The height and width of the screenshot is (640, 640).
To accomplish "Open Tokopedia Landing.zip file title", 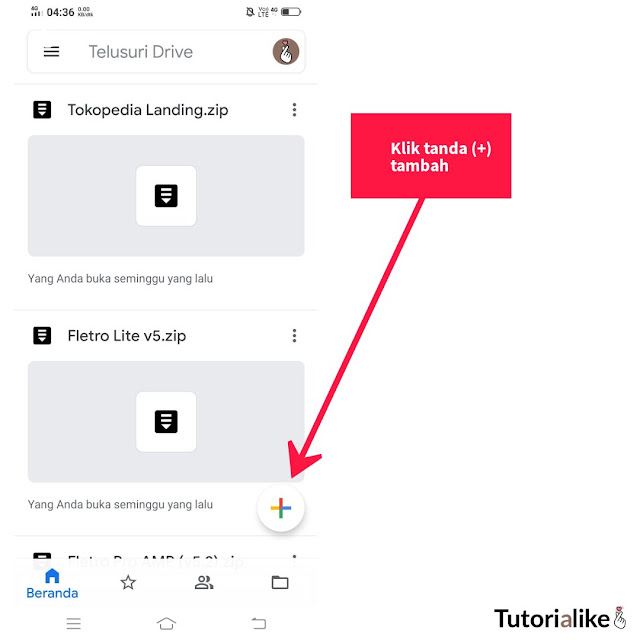I will coord(148,110).
